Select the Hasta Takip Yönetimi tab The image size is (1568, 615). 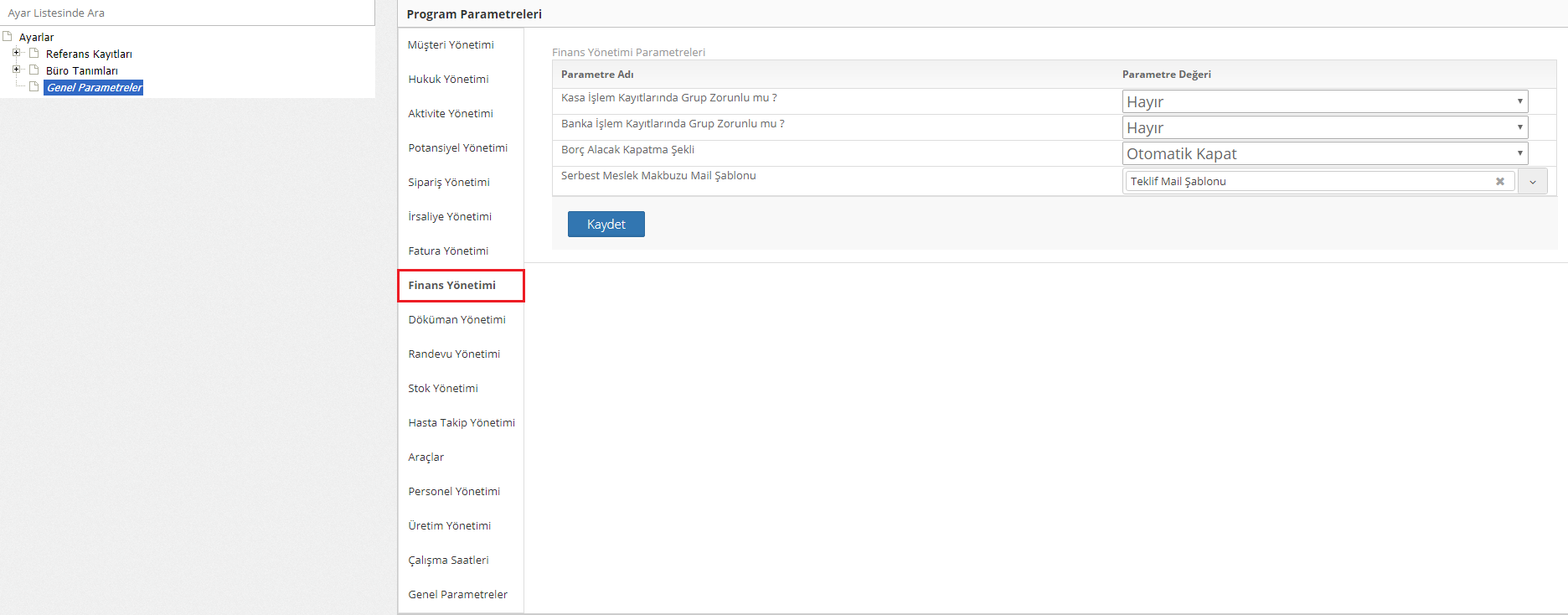tap(462, 423)
